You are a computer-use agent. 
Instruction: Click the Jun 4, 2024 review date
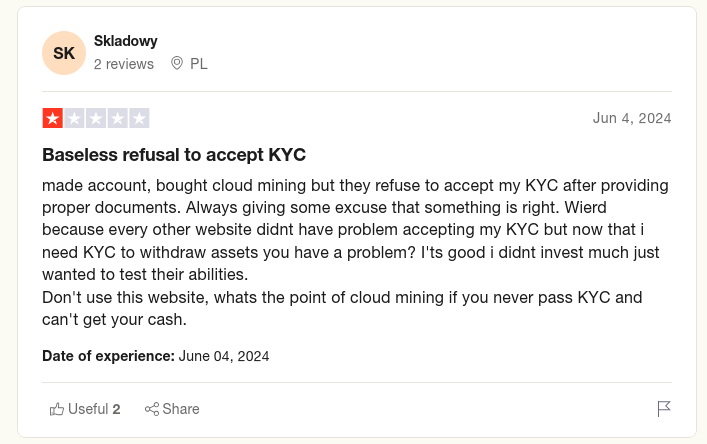(632, 118)
